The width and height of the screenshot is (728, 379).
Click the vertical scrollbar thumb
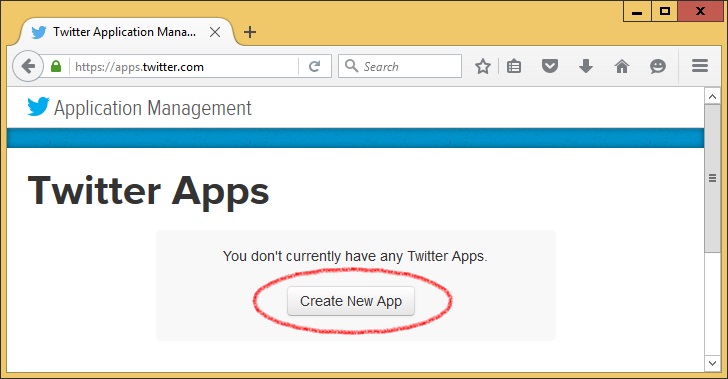[x=712, y=178]
